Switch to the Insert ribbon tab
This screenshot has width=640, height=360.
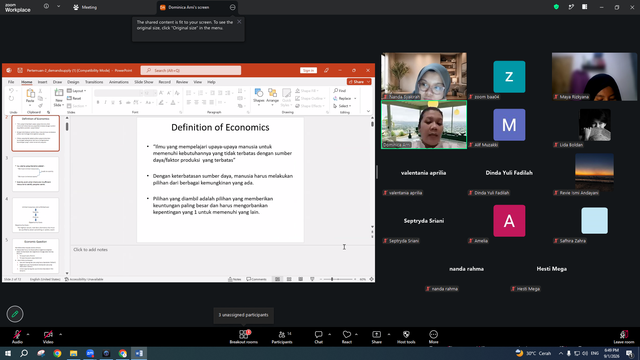42,82
